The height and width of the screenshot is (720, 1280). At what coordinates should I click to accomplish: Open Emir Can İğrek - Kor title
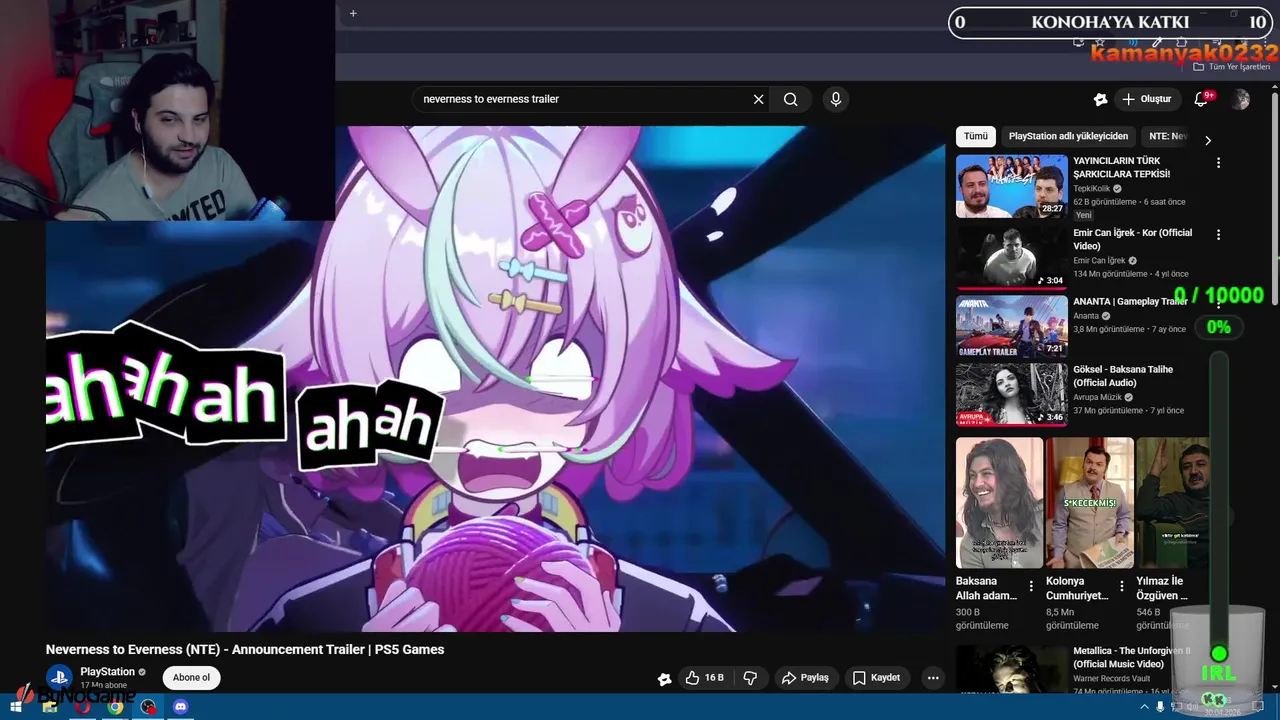[1132, 239]
